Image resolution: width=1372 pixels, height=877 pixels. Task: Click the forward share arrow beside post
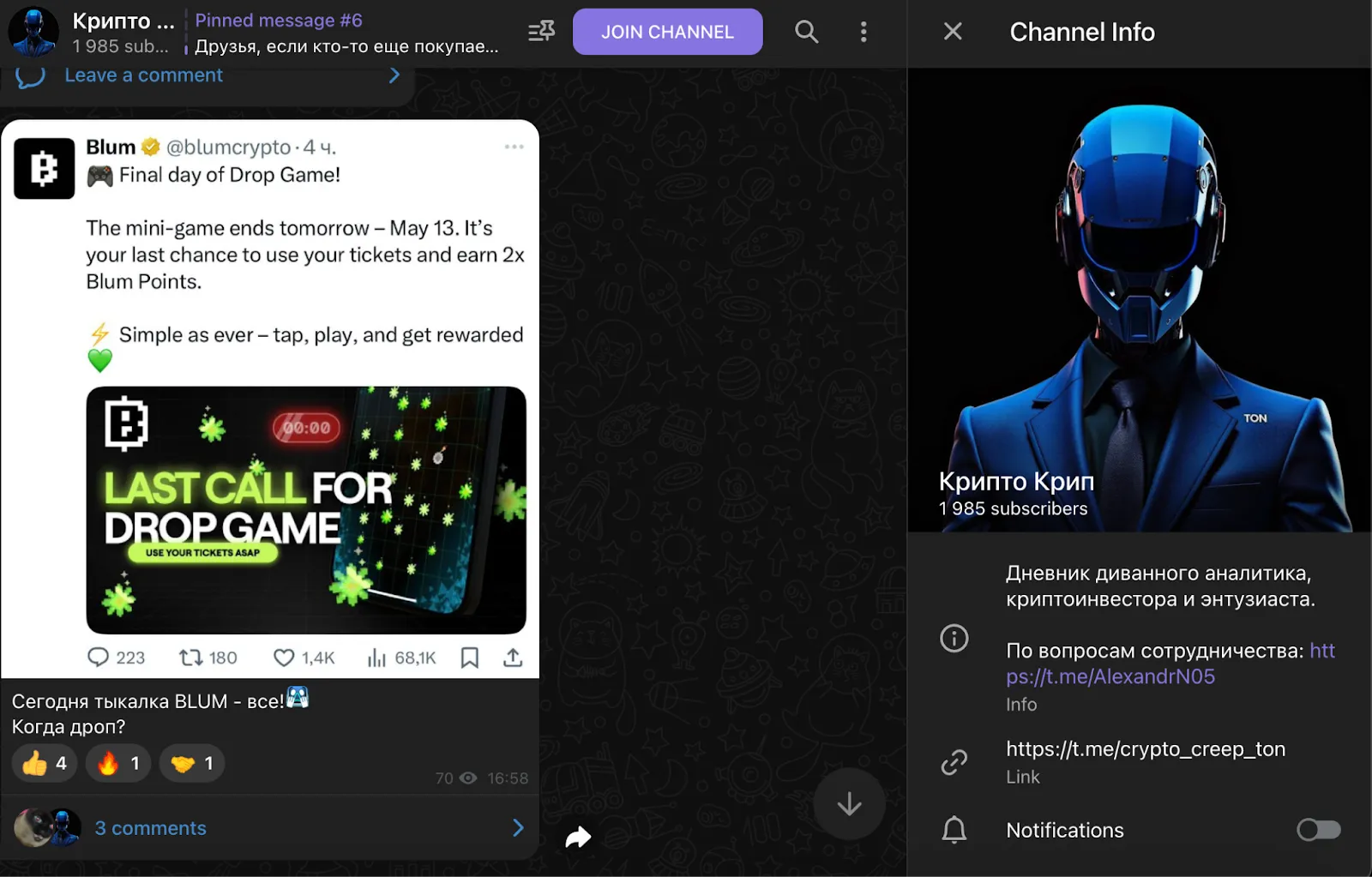coord(579,837)
